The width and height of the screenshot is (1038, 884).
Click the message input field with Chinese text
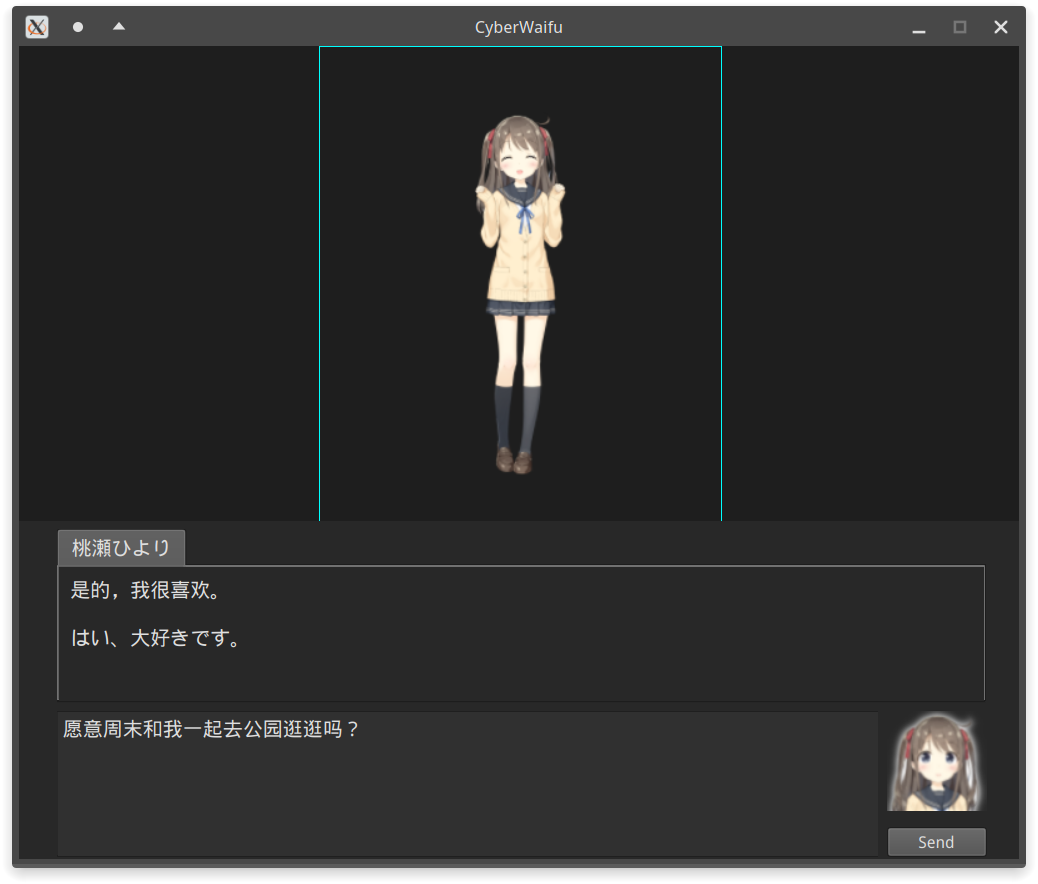coord(467,784)
